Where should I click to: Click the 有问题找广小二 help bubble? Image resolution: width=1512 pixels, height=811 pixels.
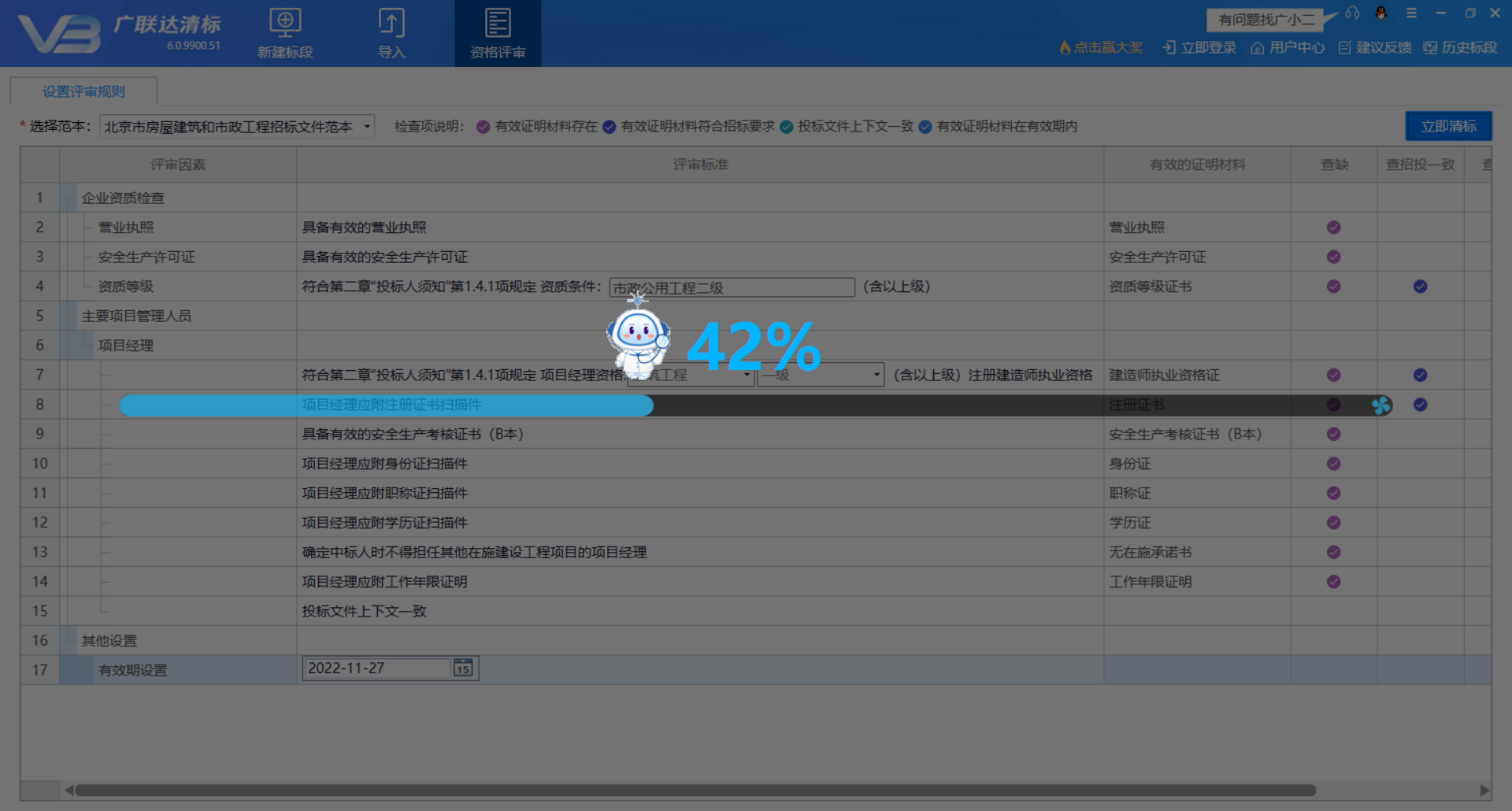pyautogui.click(x=1266, y=20)
